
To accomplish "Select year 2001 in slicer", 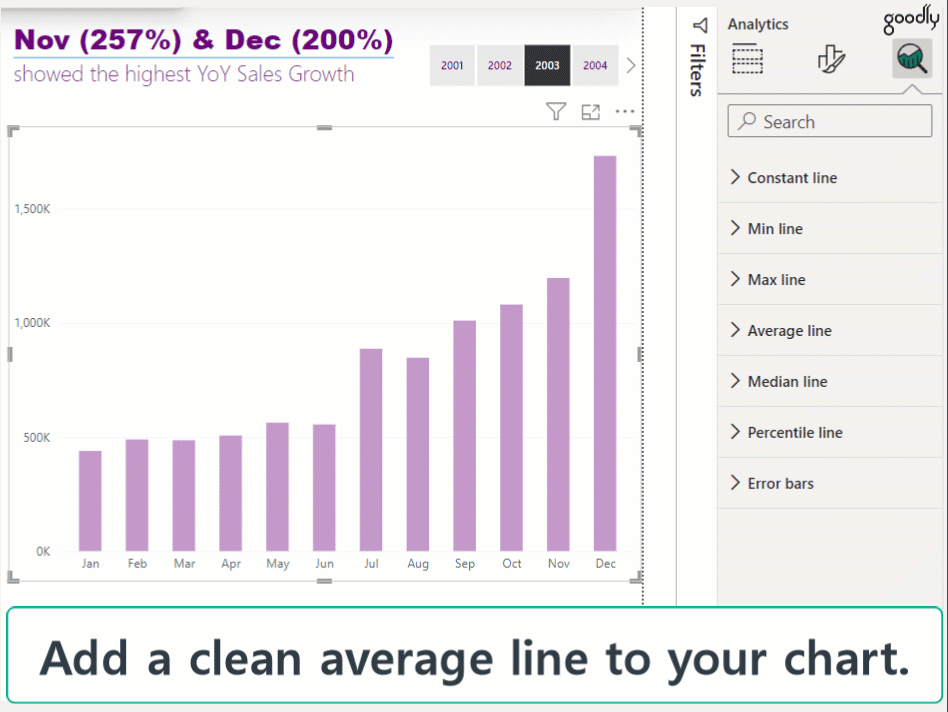I will click(x=452, y=66).
